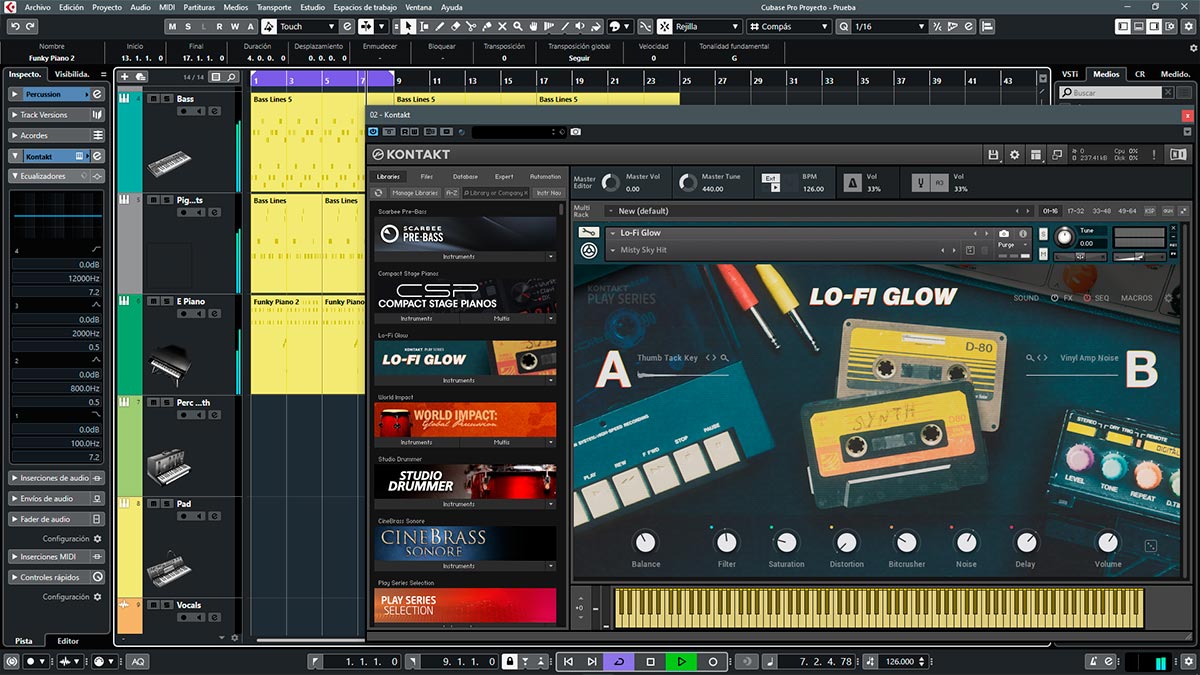Open the transport bar setup gear

pyautogui.click(x=1188, y=661)
